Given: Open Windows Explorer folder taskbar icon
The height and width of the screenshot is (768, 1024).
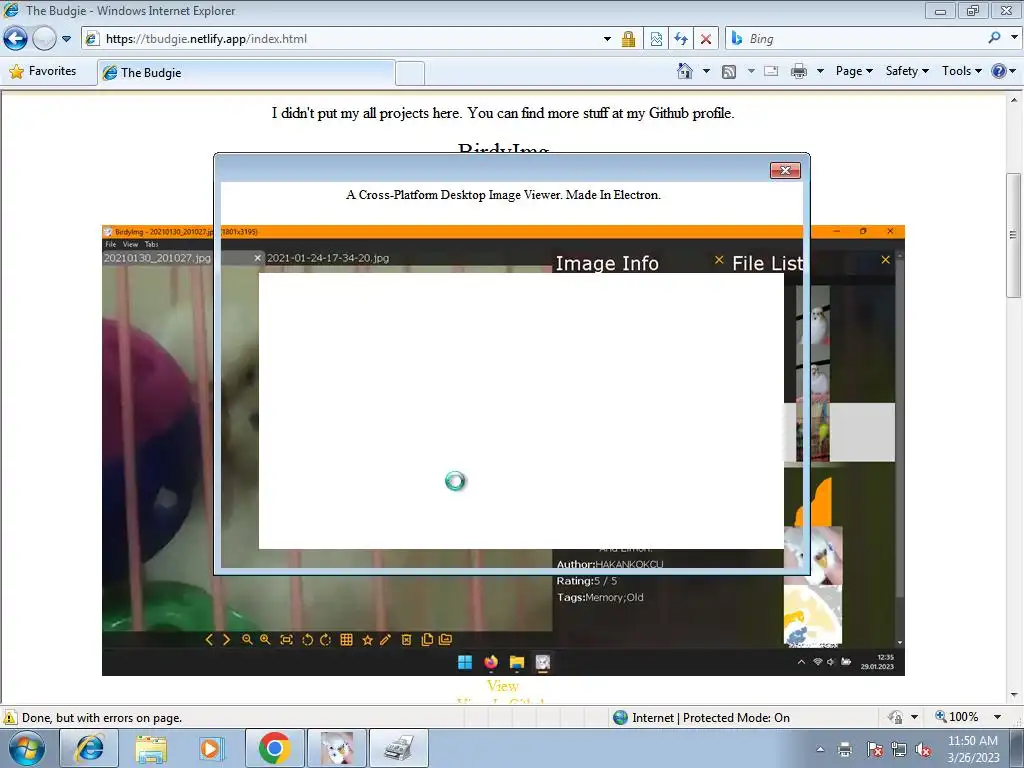Looking at the screenshot, I should (151, 748).
